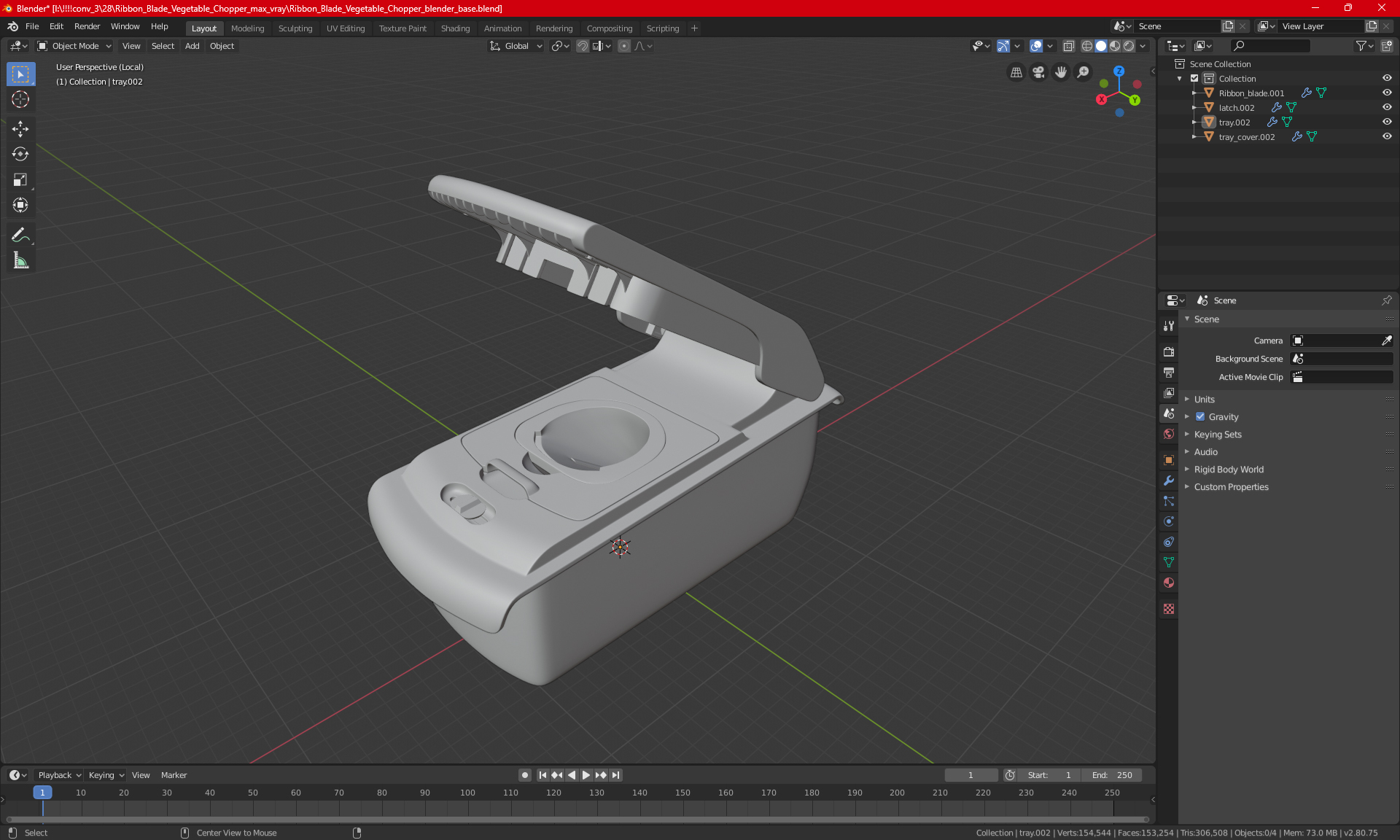Add a new collection in outliner
This screenshot has height=840, width=1400.
coord(1386,46)
